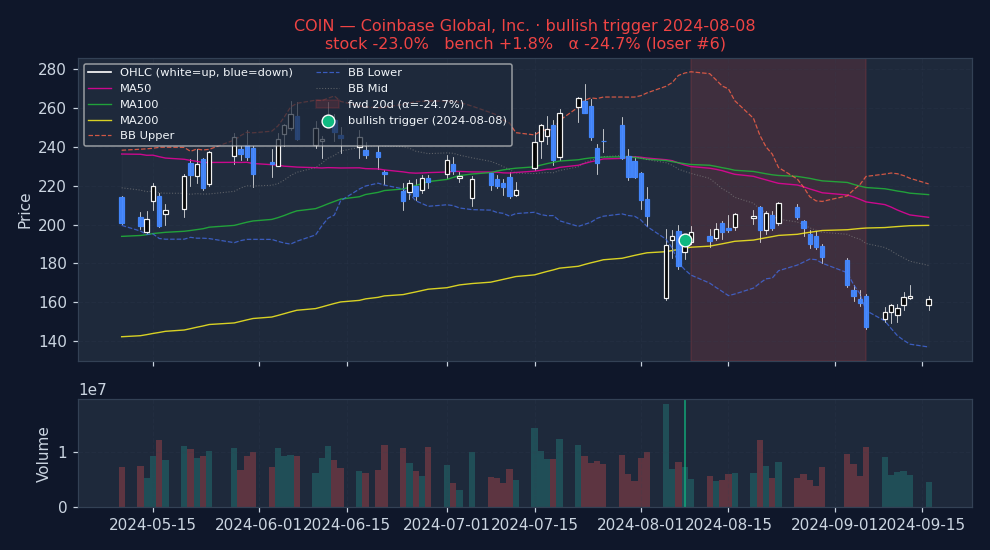Click the green bullish trigger marker on the price chart

(685, 240)
